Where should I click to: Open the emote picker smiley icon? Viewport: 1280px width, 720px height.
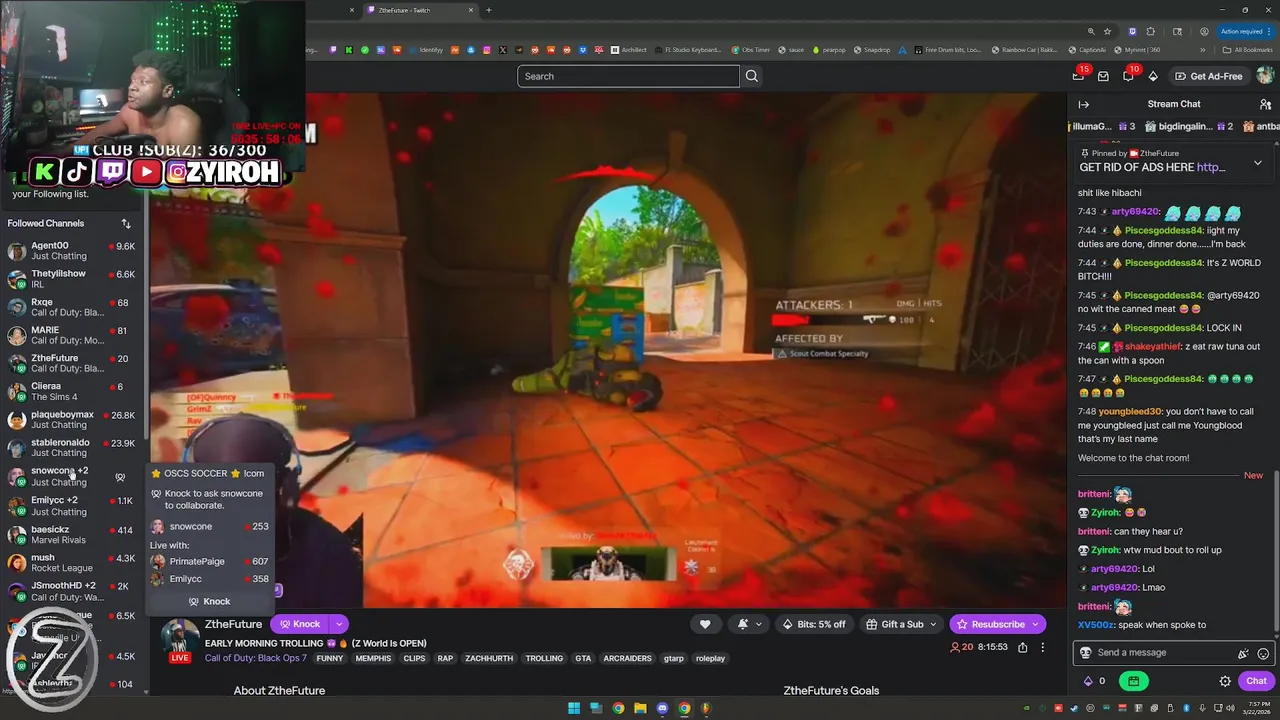[x=1263, y=653]
